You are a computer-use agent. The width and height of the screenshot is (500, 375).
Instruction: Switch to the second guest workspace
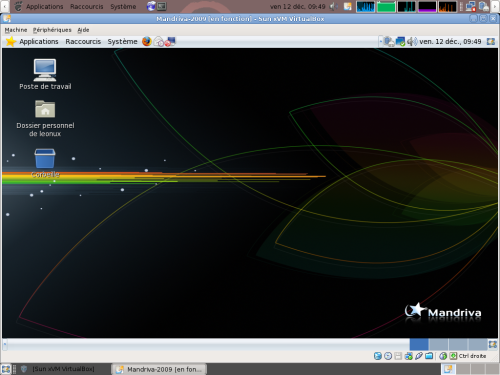click(438, 344)
